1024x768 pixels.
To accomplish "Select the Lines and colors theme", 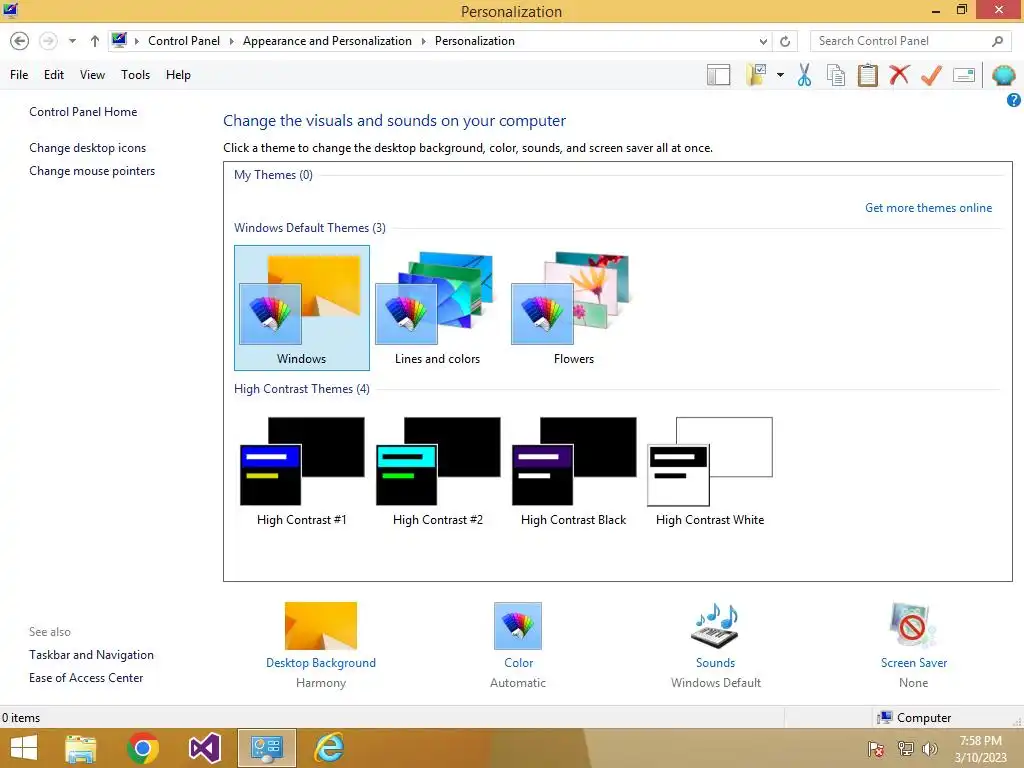I will 438,308.
